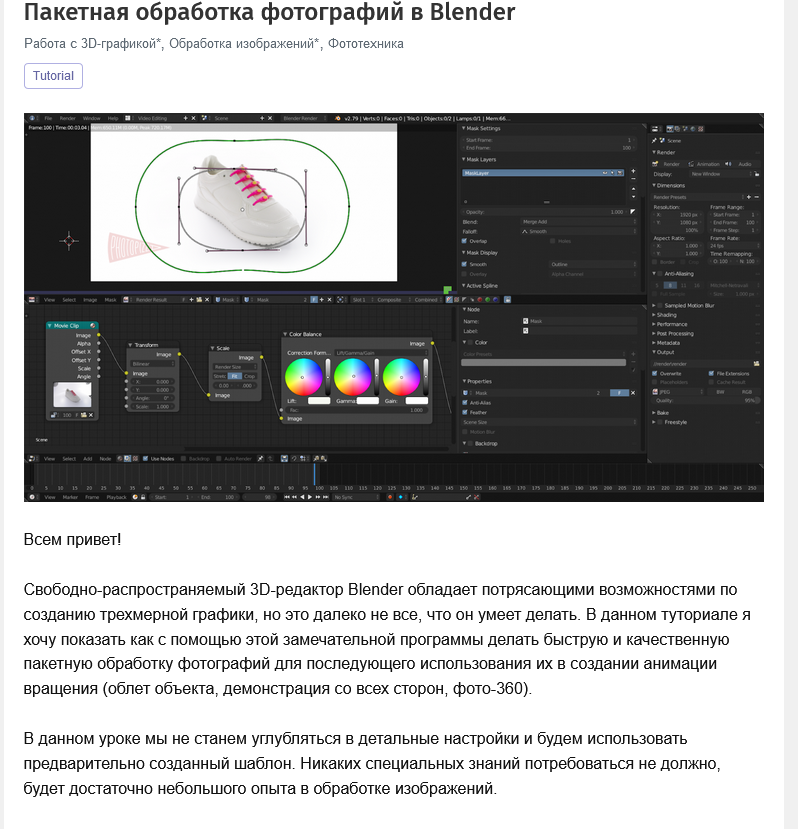798x829 pixels.
Task: Select the Render properties tab icon
Action: tap(670, 128)
